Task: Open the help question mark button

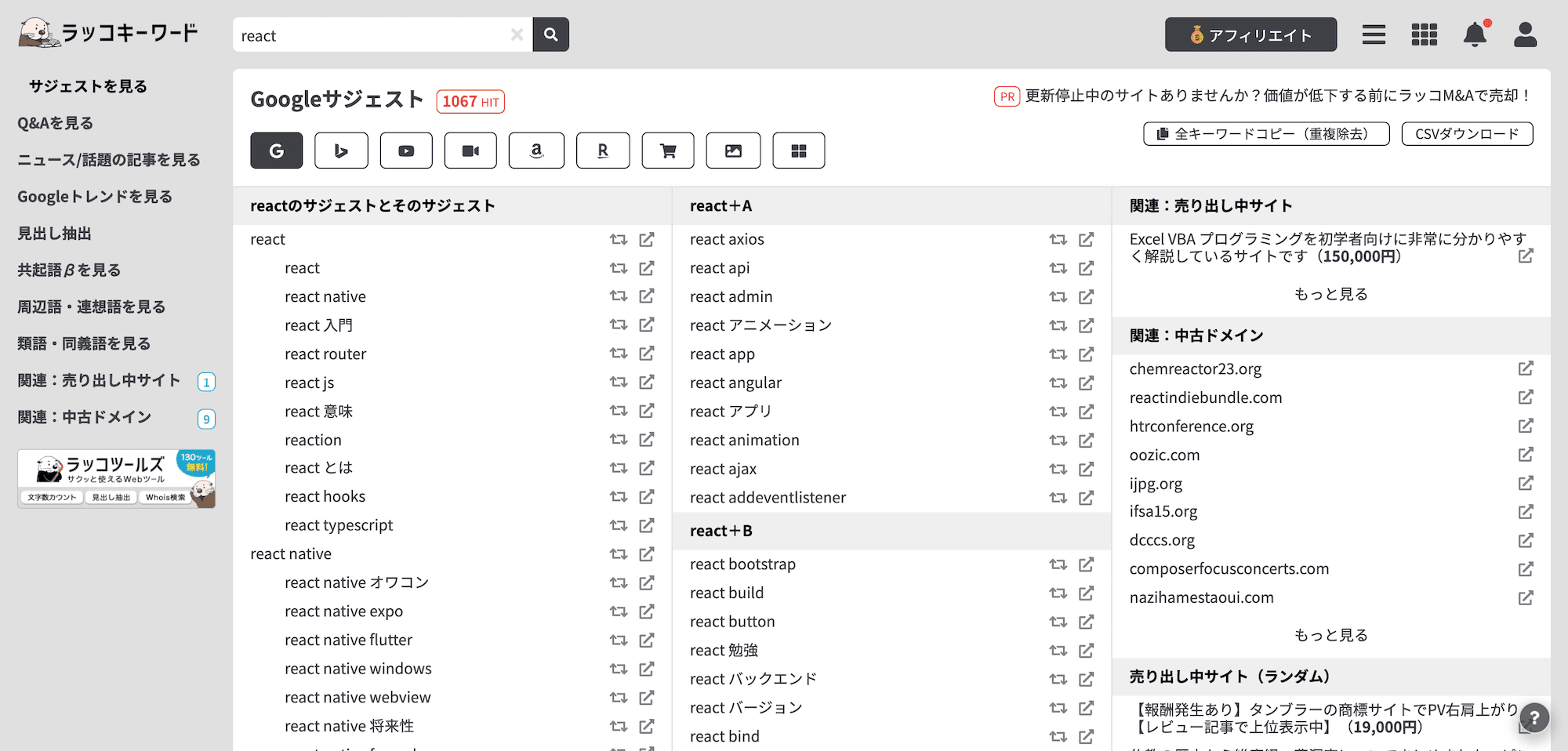Action: click(x=1534, y=717)
